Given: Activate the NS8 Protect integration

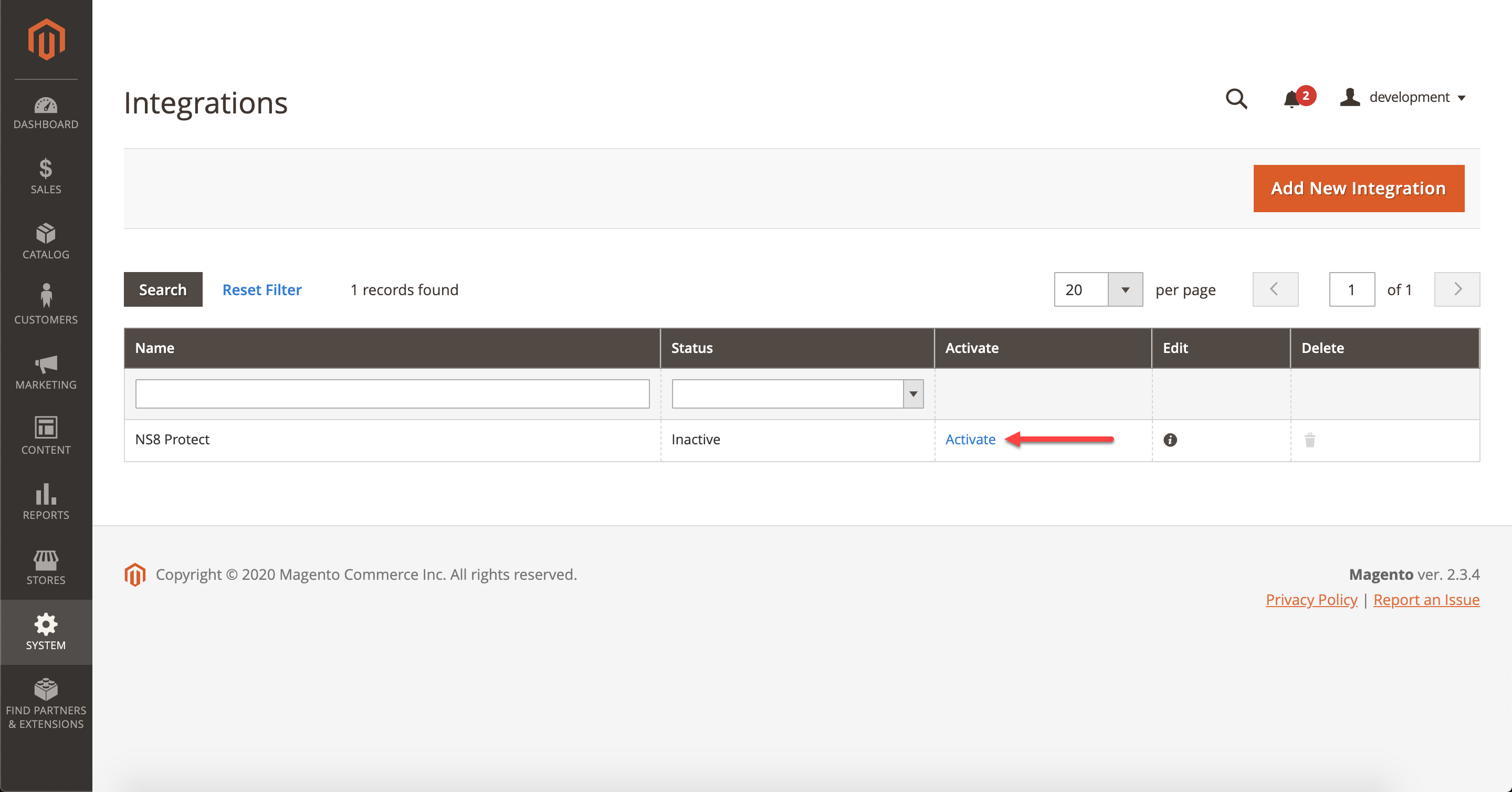Looking at the screenshot, I should click(970, 440).
